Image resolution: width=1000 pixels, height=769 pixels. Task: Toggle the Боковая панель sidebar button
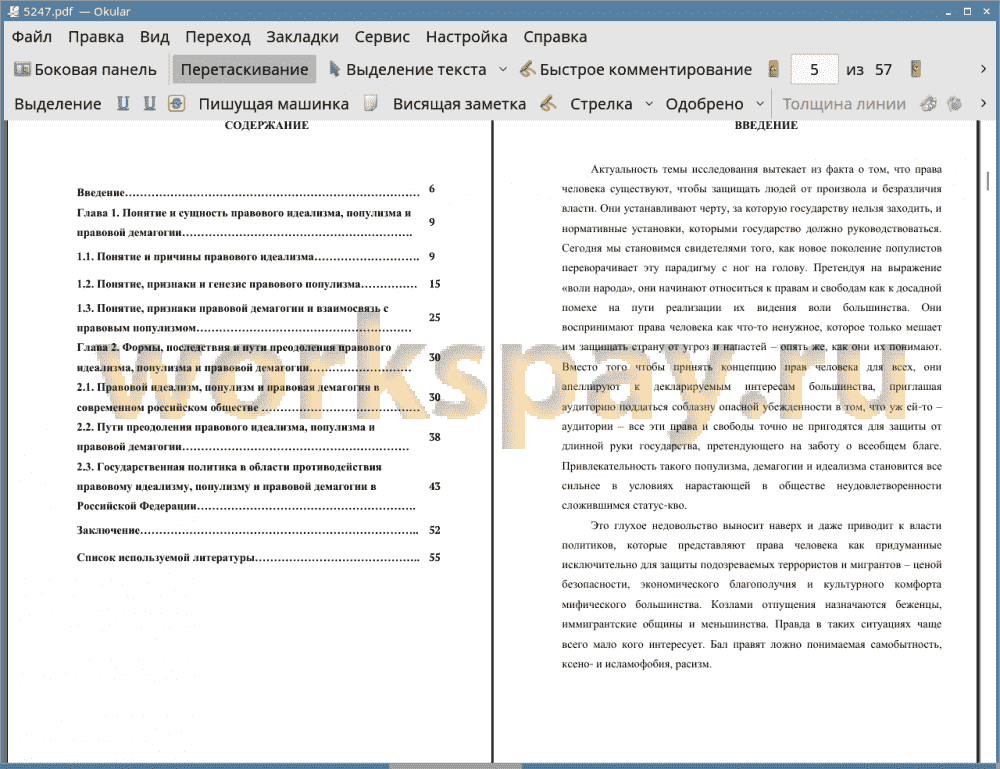(x=85, y=70)
